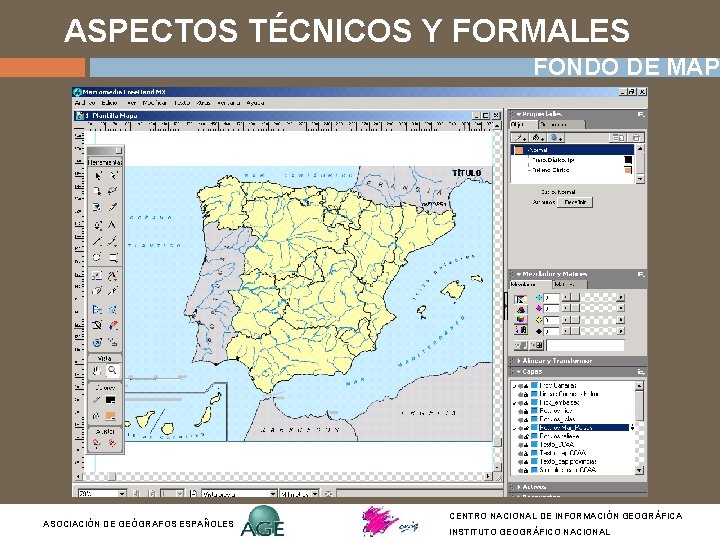
Task: Click the blue round icon in toolbox bottom row
Action: tap(97, 342)
